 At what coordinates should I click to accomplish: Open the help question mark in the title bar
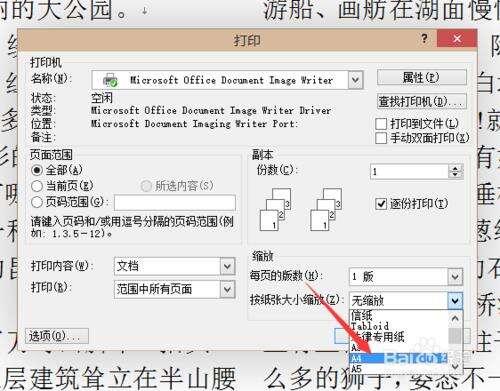coord(424,39)
